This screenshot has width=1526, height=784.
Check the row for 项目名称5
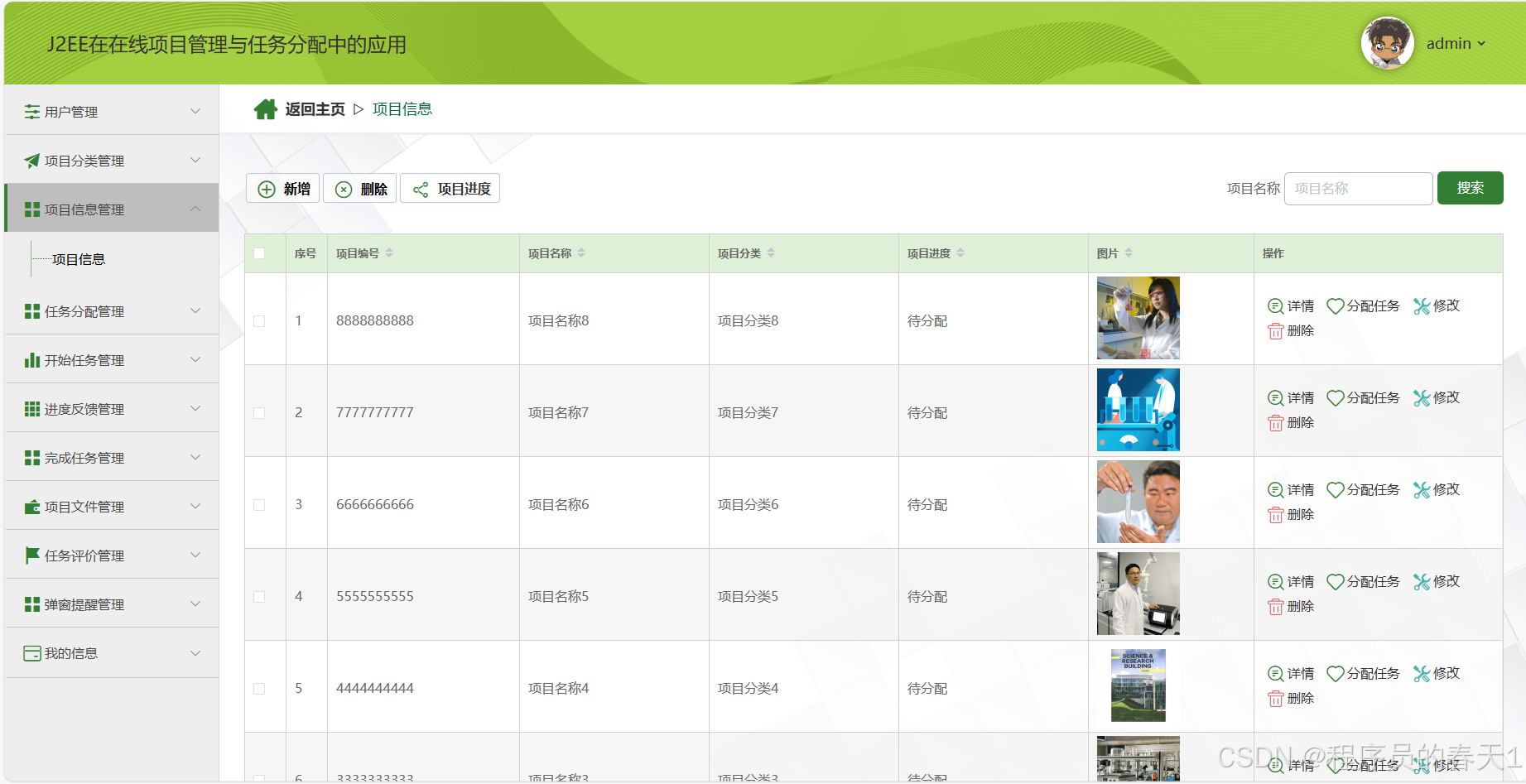coord(259,597)
